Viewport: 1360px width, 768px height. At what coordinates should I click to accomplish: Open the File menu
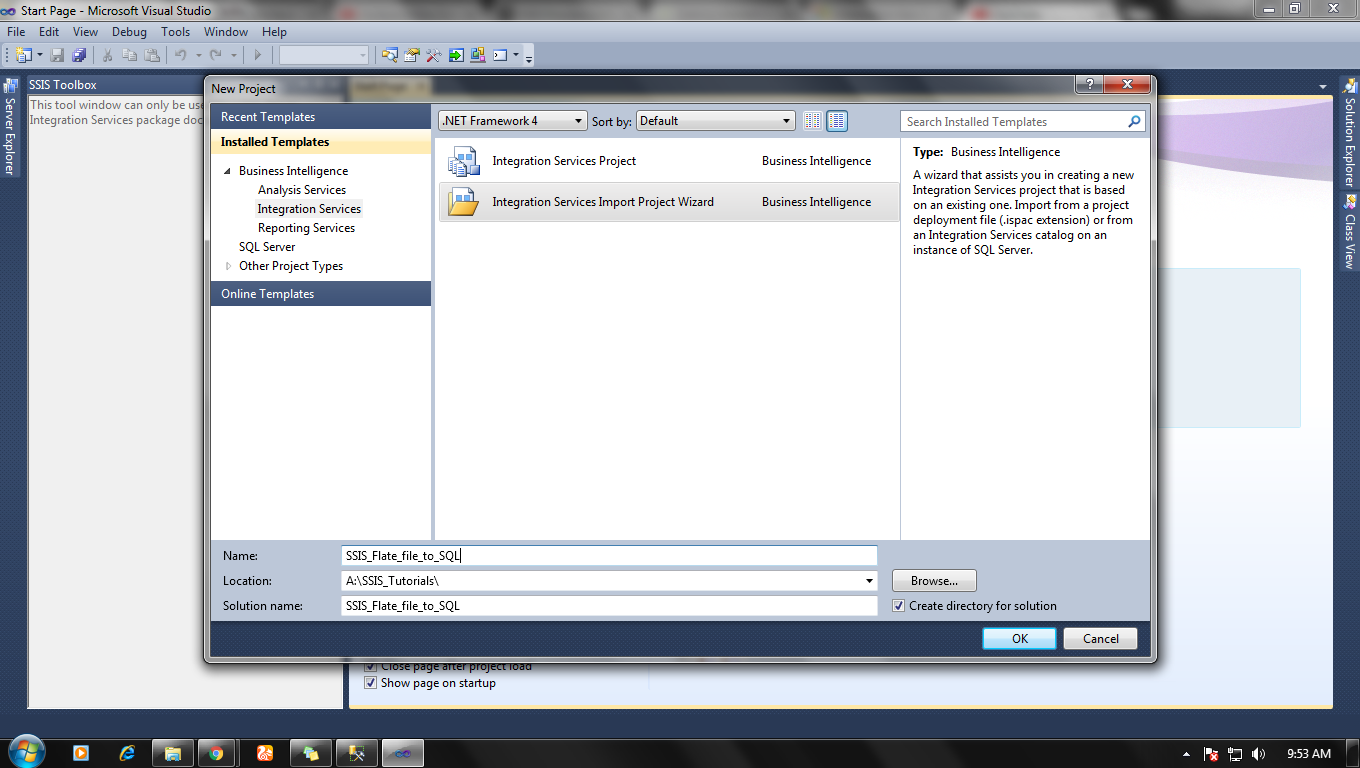point(16,32)
